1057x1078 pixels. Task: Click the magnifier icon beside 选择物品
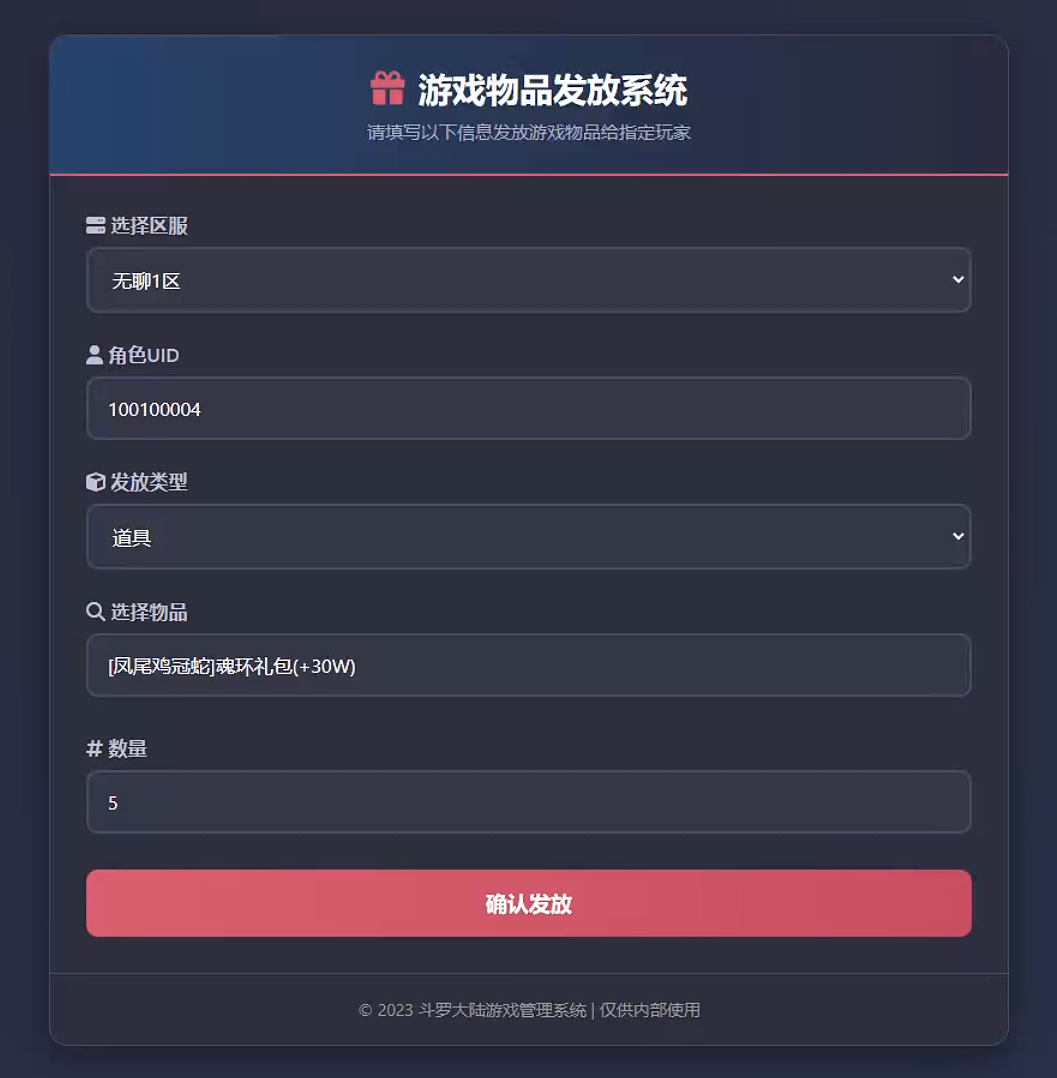(x=95, y=610)
